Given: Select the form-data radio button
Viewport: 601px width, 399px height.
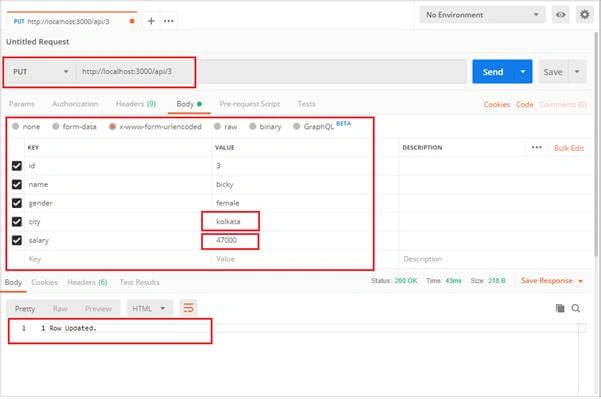Looking at the screenshot, I should tap(56, 126).
